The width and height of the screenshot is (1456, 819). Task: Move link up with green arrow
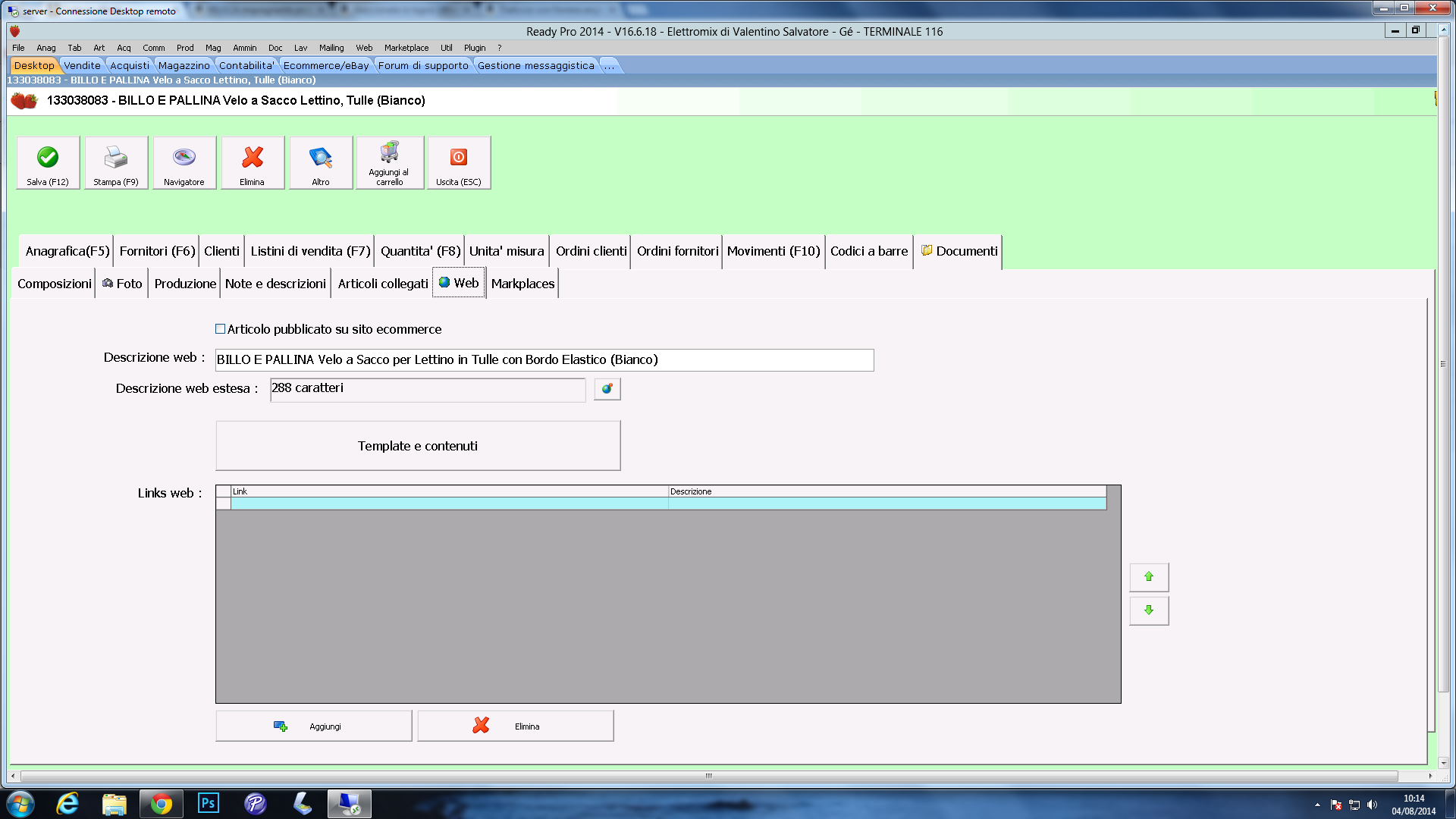tap(1148, 577)
